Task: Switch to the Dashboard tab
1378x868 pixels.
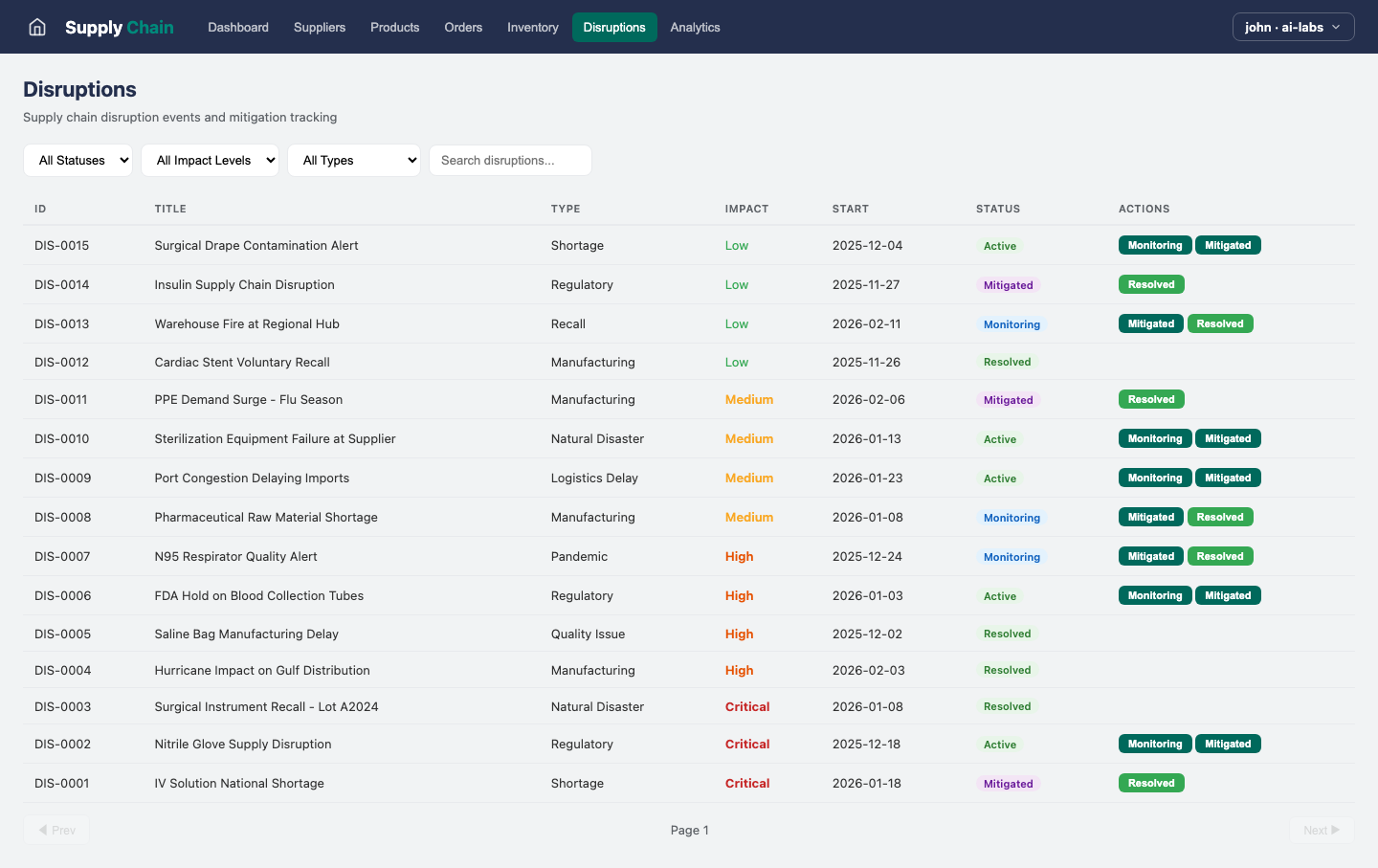Action: point(237,28)
